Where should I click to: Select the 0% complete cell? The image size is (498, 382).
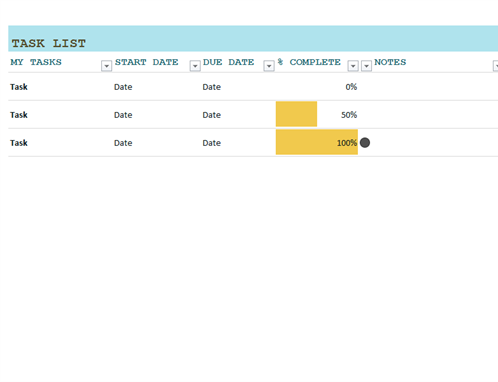(317, 87)
